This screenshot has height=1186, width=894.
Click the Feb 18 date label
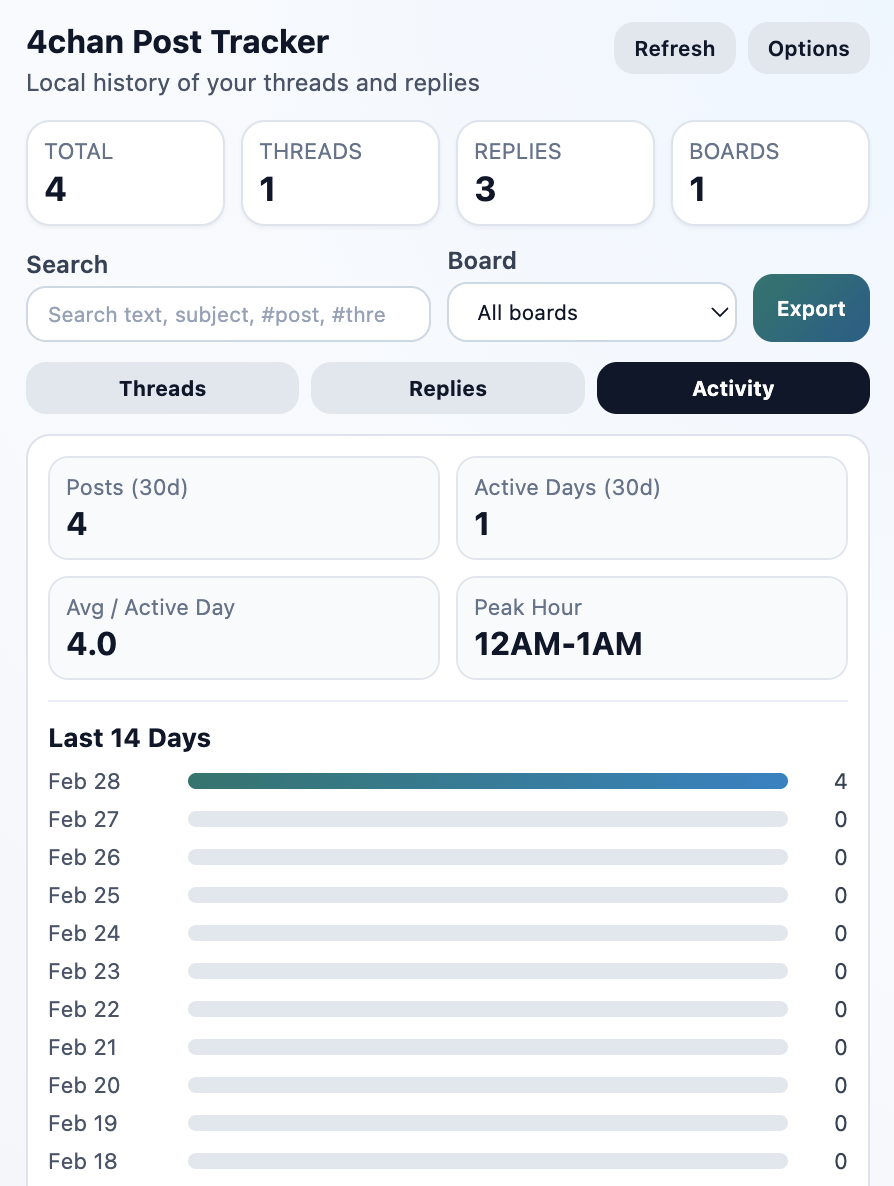pyautogui.click(x=83, y=1161)
